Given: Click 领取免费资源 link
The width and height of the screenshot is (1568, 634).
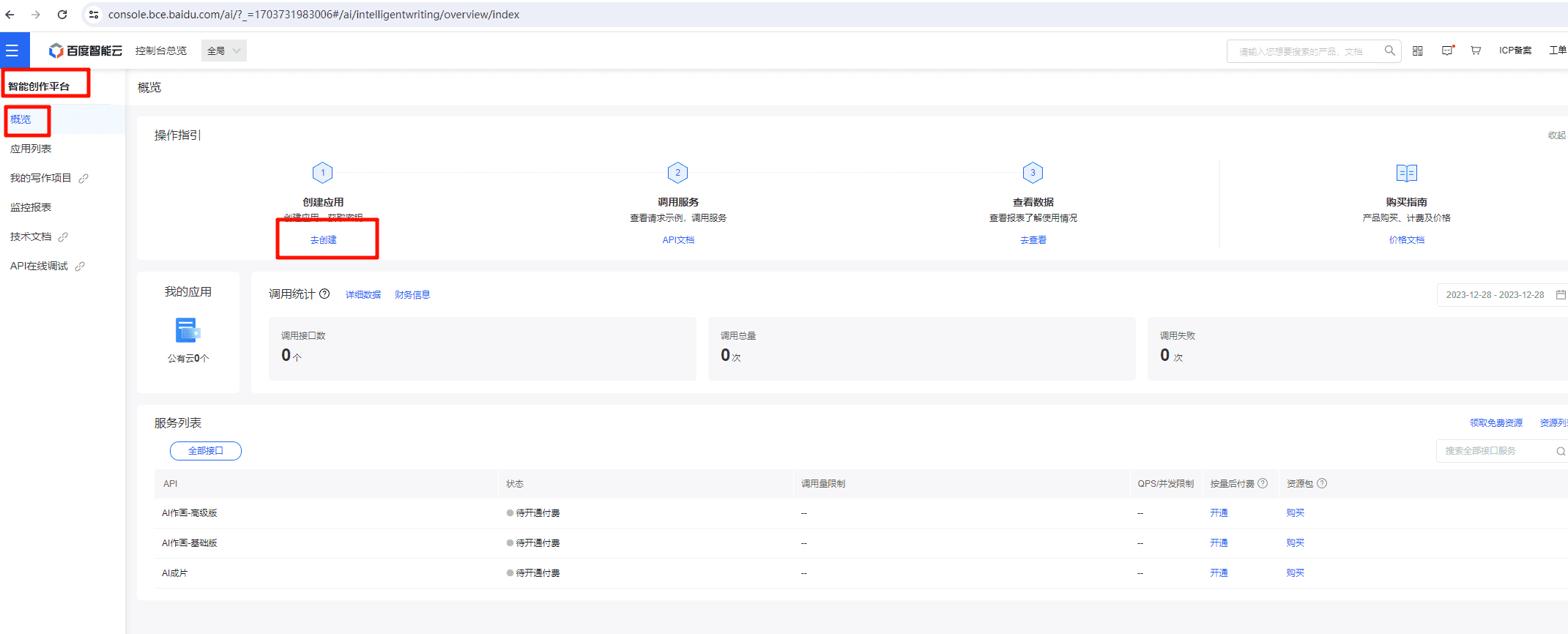Looking at the screenshot, I should (1496, 422).
